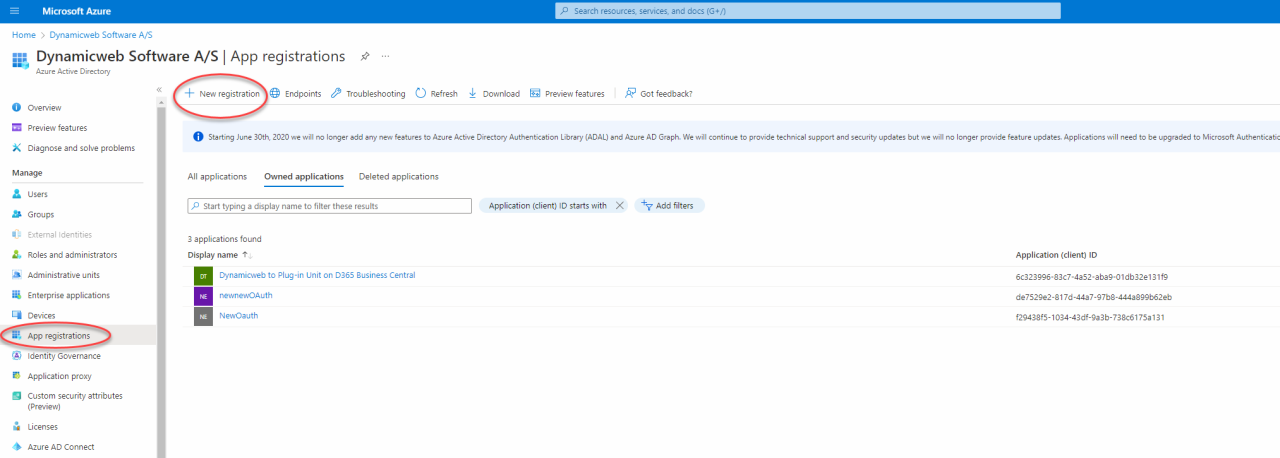Click New registration button
Screen dimensions: 1280x458
point(222,94)
